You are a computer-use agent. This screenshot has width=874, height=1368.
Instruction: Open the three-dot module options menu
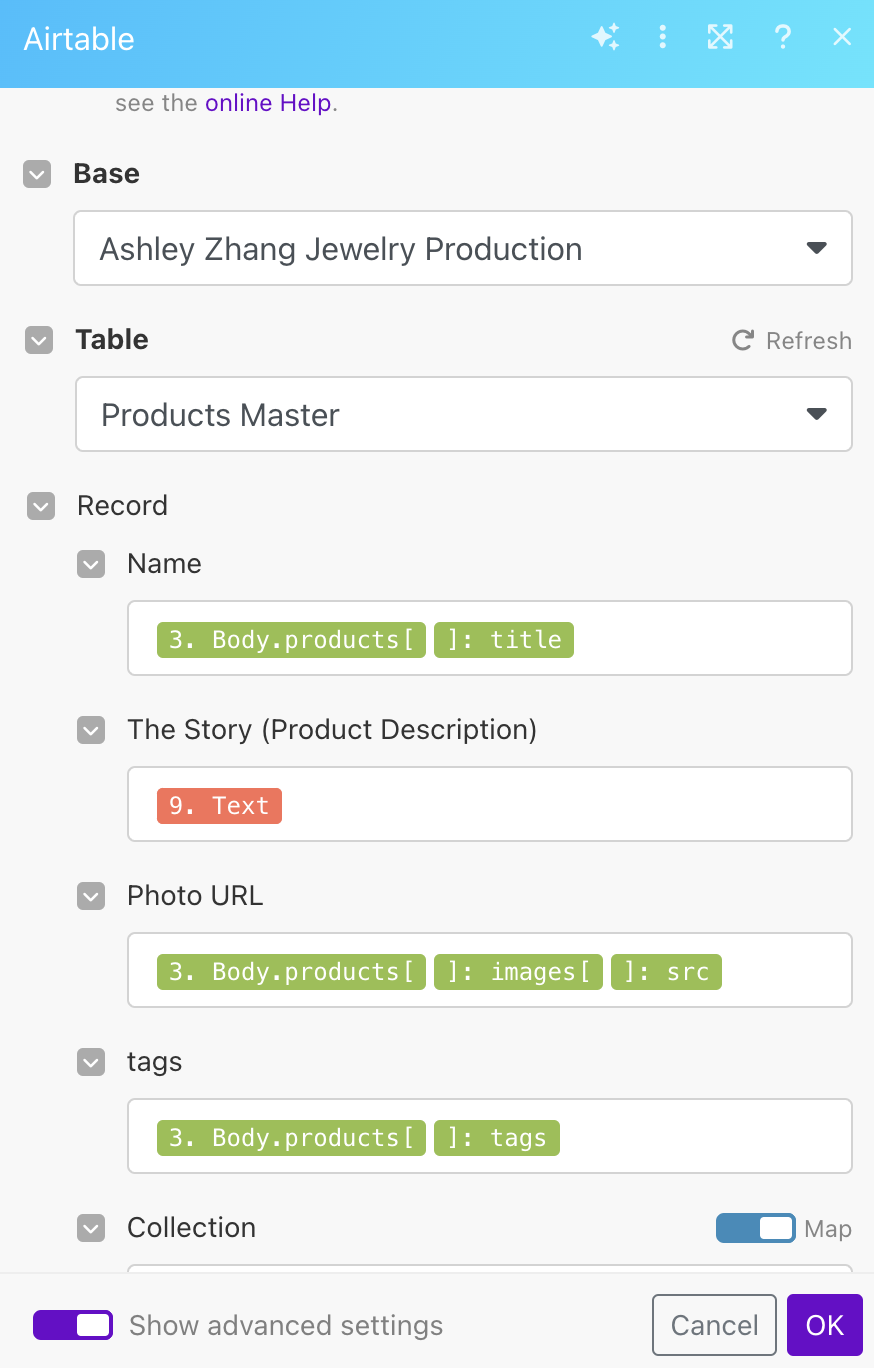(662, 38)
